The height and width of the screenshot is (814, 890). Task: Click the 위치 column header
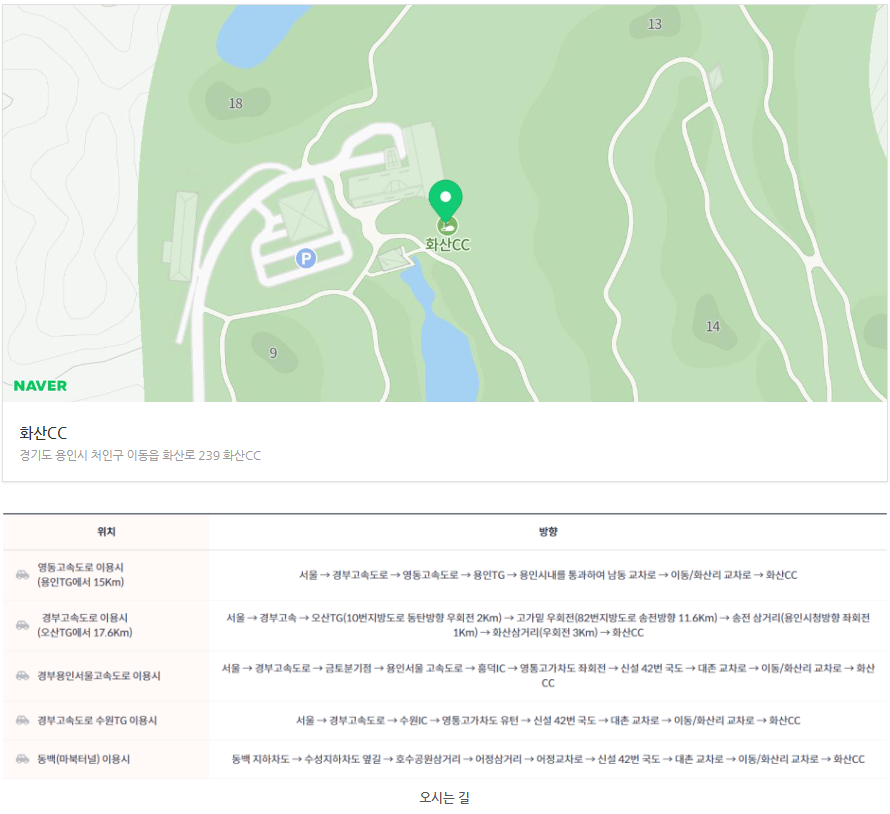[x=106, y=532]
